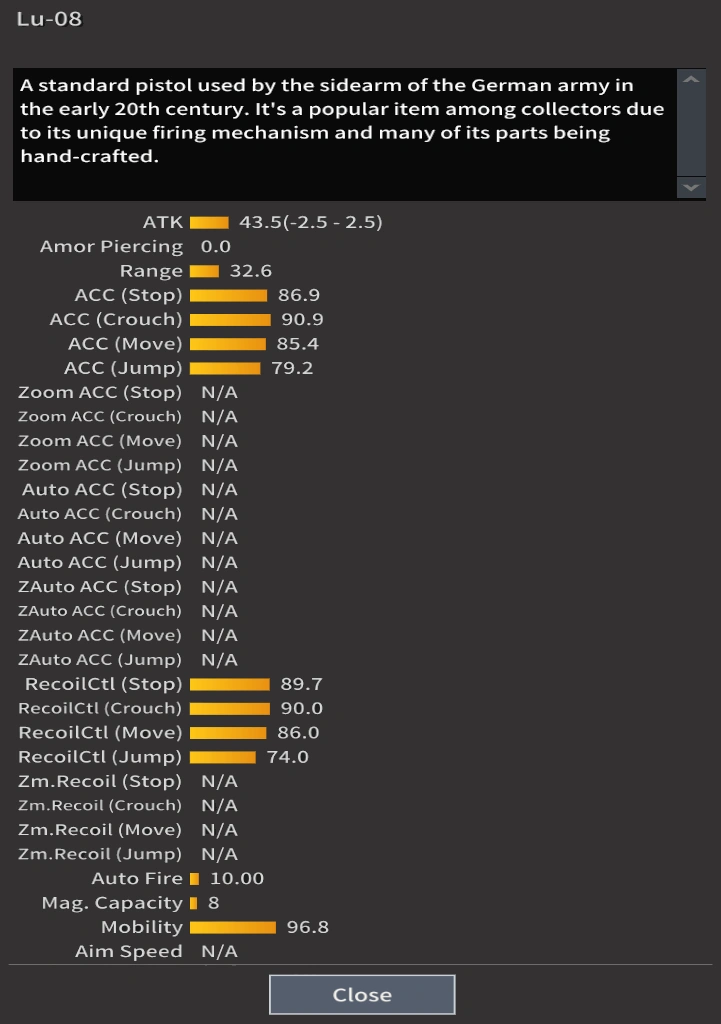Click the Aim Speed label
721x1024 pixels.
tap(128, 952)
